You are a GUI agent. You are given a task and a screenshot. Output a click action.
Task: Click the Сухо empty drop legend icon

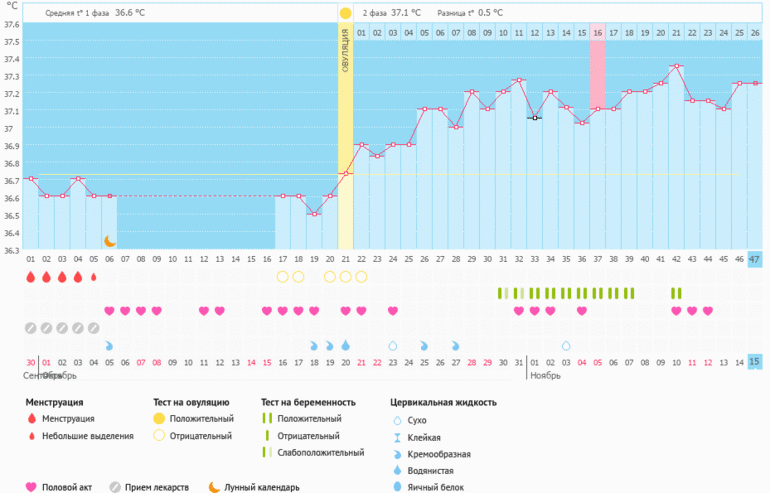398,420
